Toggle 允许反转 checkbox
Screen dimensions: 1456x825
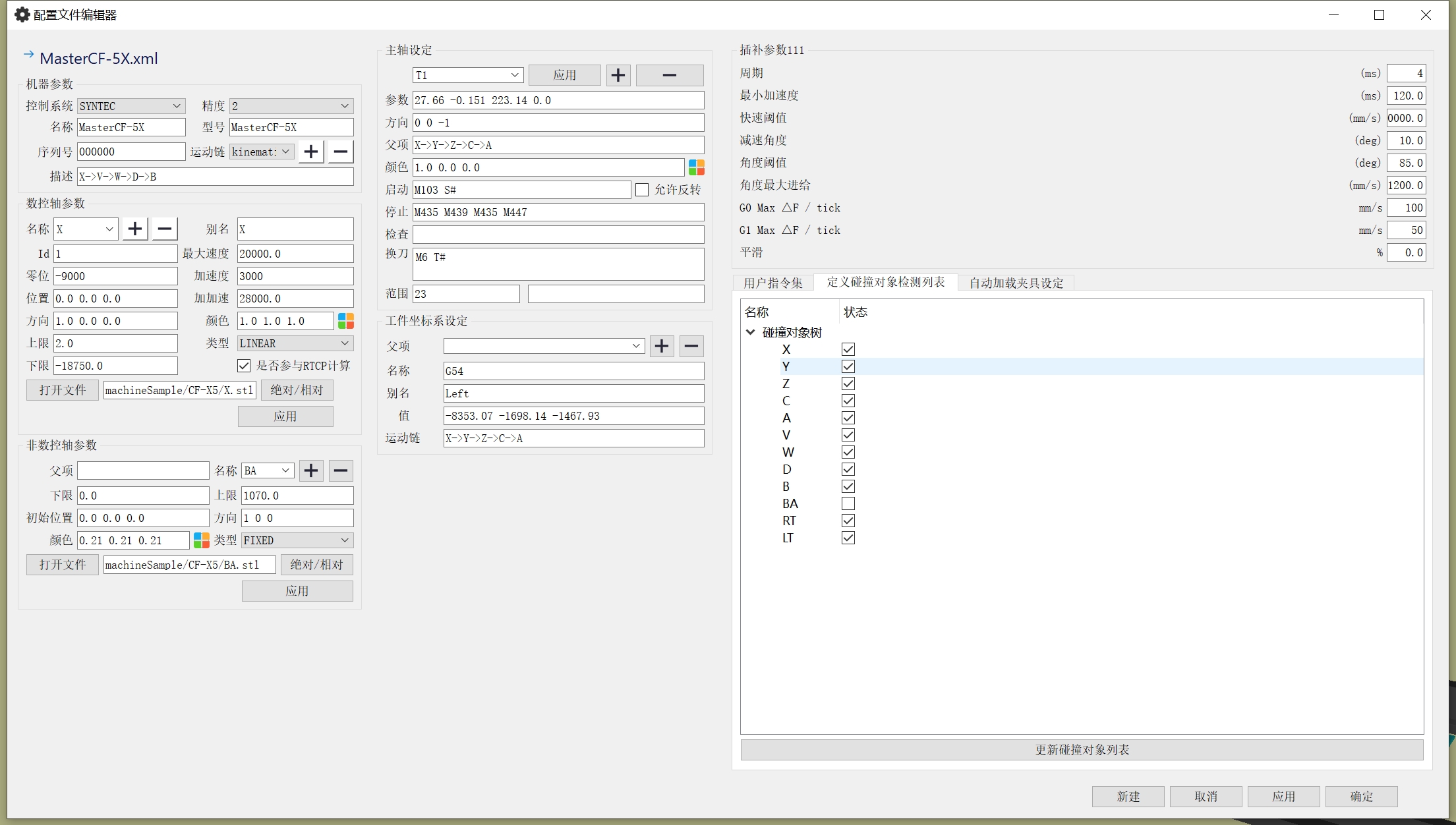[642, 190]
